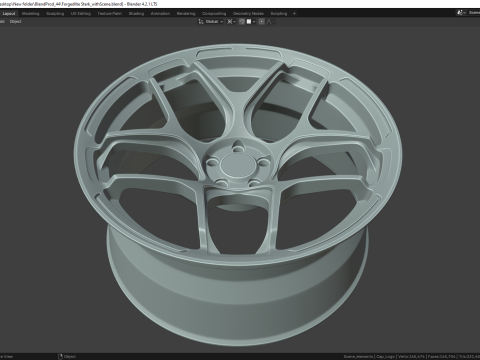Viewport: 480px width, 360px height.
Task: Open the Compositing workspace tab
Action: tap(214, 14)
